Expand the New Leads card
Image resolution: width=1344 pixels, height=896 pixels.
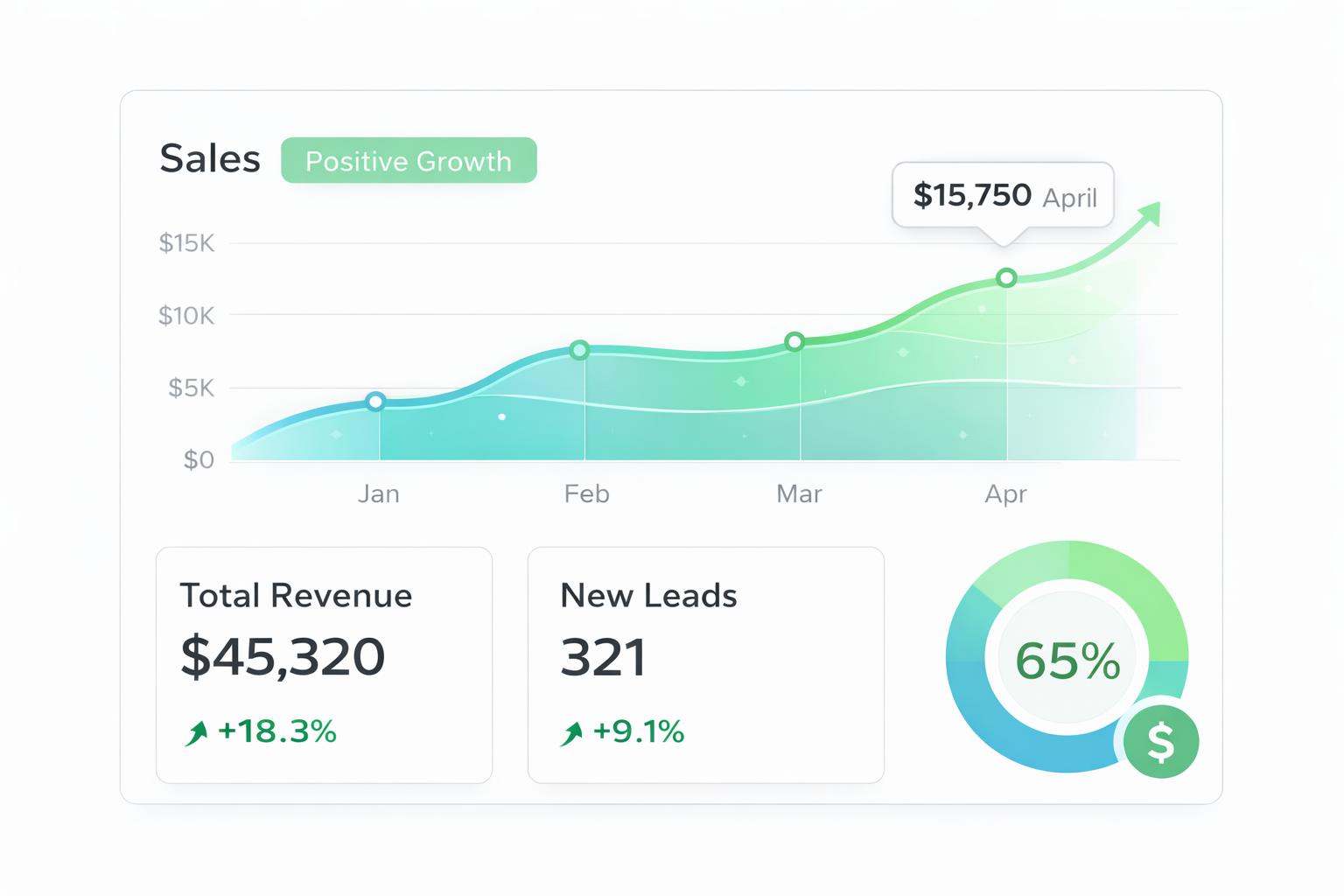(x=705, y=663)
